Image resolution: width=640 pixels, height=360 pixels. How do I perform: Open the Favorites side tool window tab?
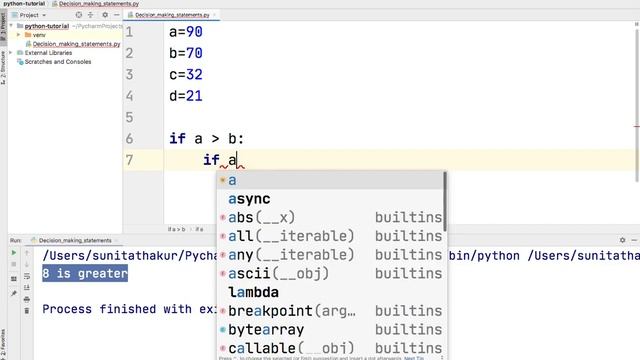point(3,344)
